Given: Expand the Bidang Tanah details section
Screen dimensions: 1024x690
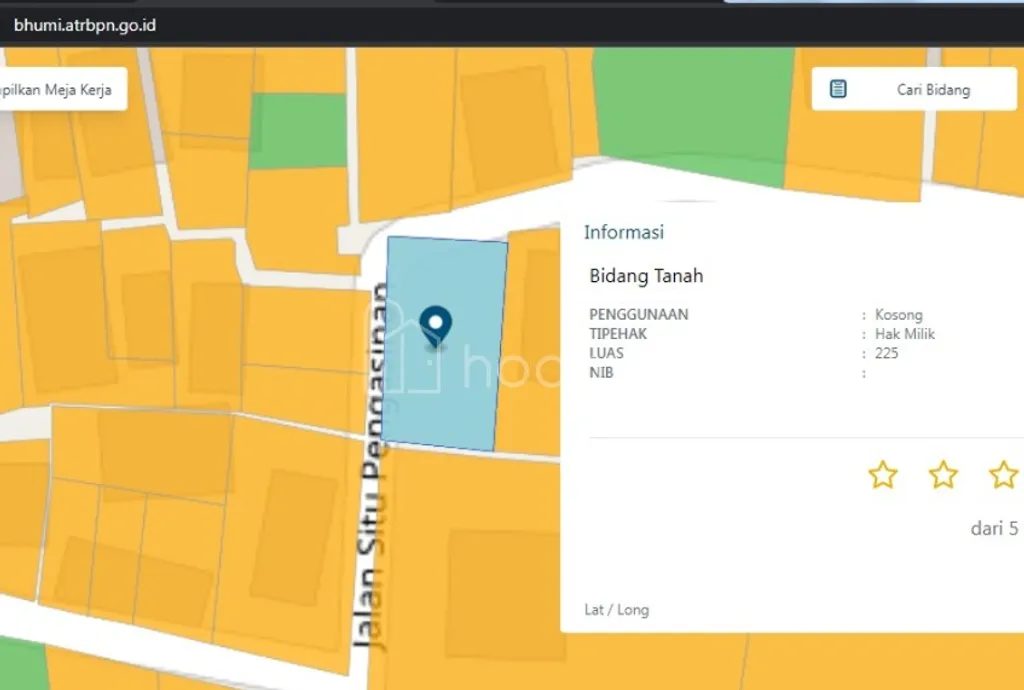Looking at the screenshot, I should click(647, 276).
